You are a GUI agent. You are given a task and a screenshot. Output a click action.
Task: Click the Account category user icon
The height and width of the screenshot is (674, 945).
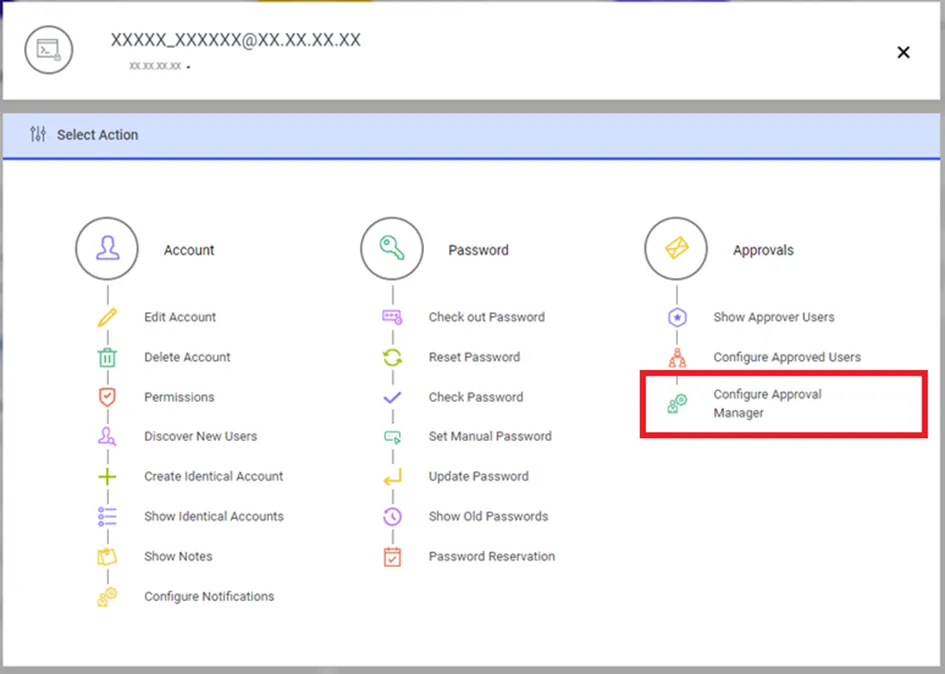coord(107,248)
